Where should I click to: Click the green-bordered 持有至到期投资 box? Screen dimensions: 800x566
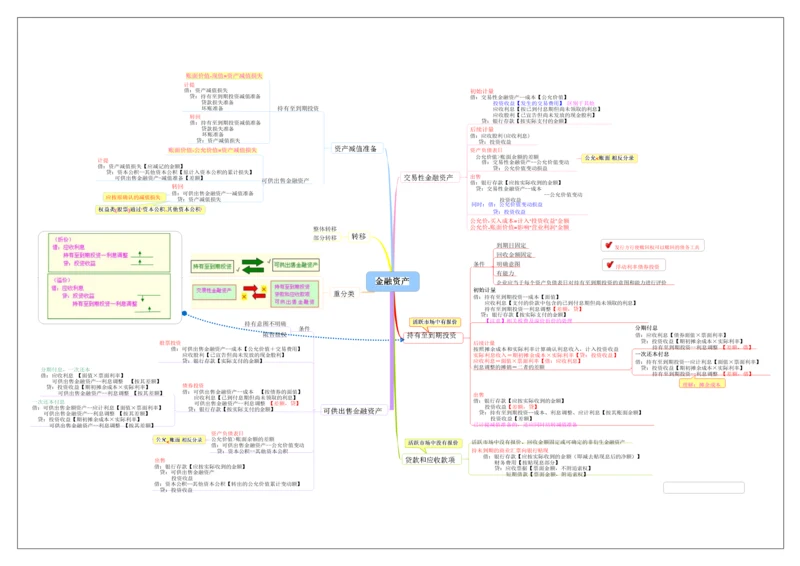coord(212,266)
